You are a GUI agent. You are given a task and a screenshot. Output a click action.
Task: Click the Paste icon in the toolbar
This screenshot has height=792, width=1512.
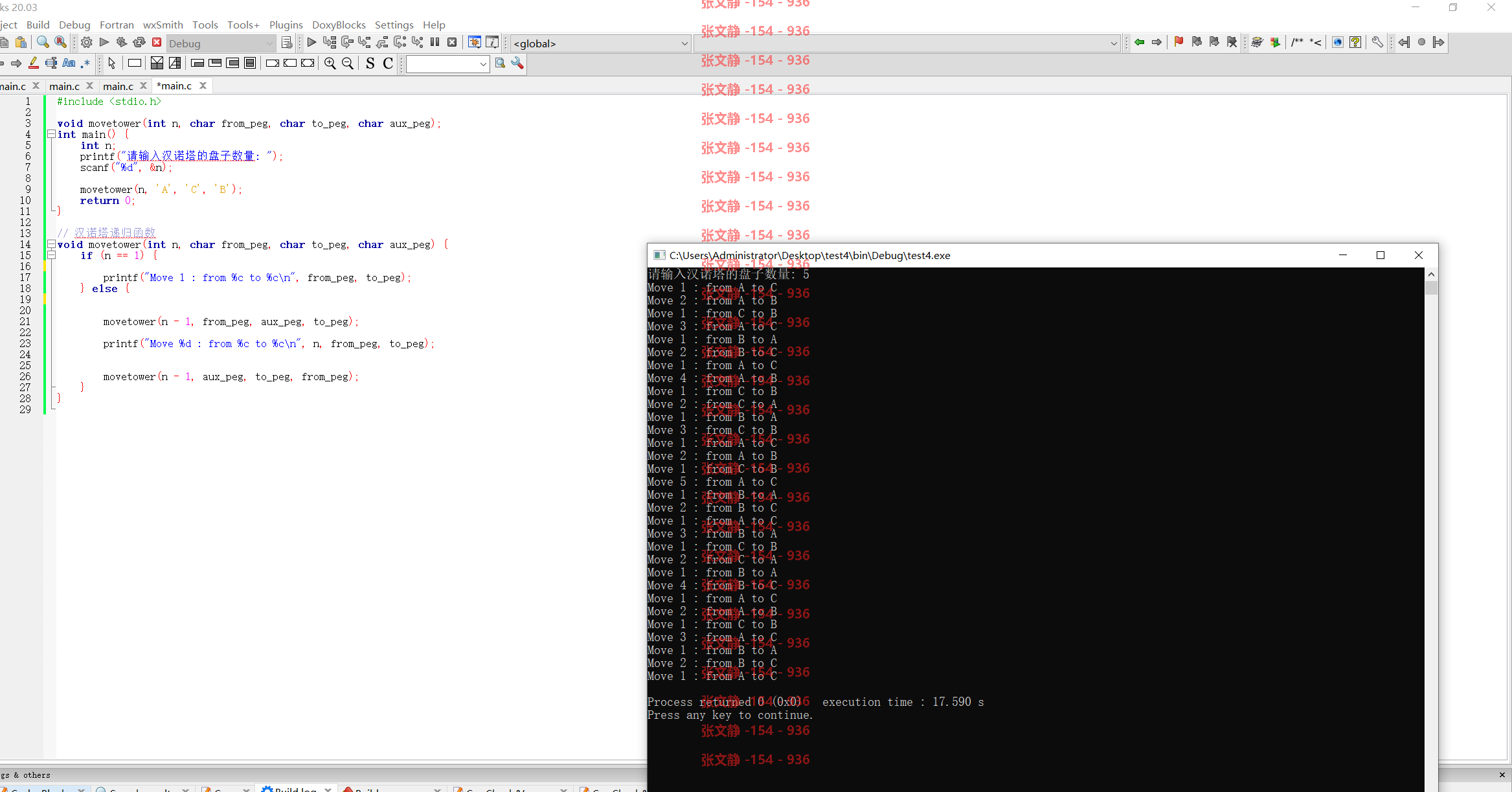(x=21, y=43)
